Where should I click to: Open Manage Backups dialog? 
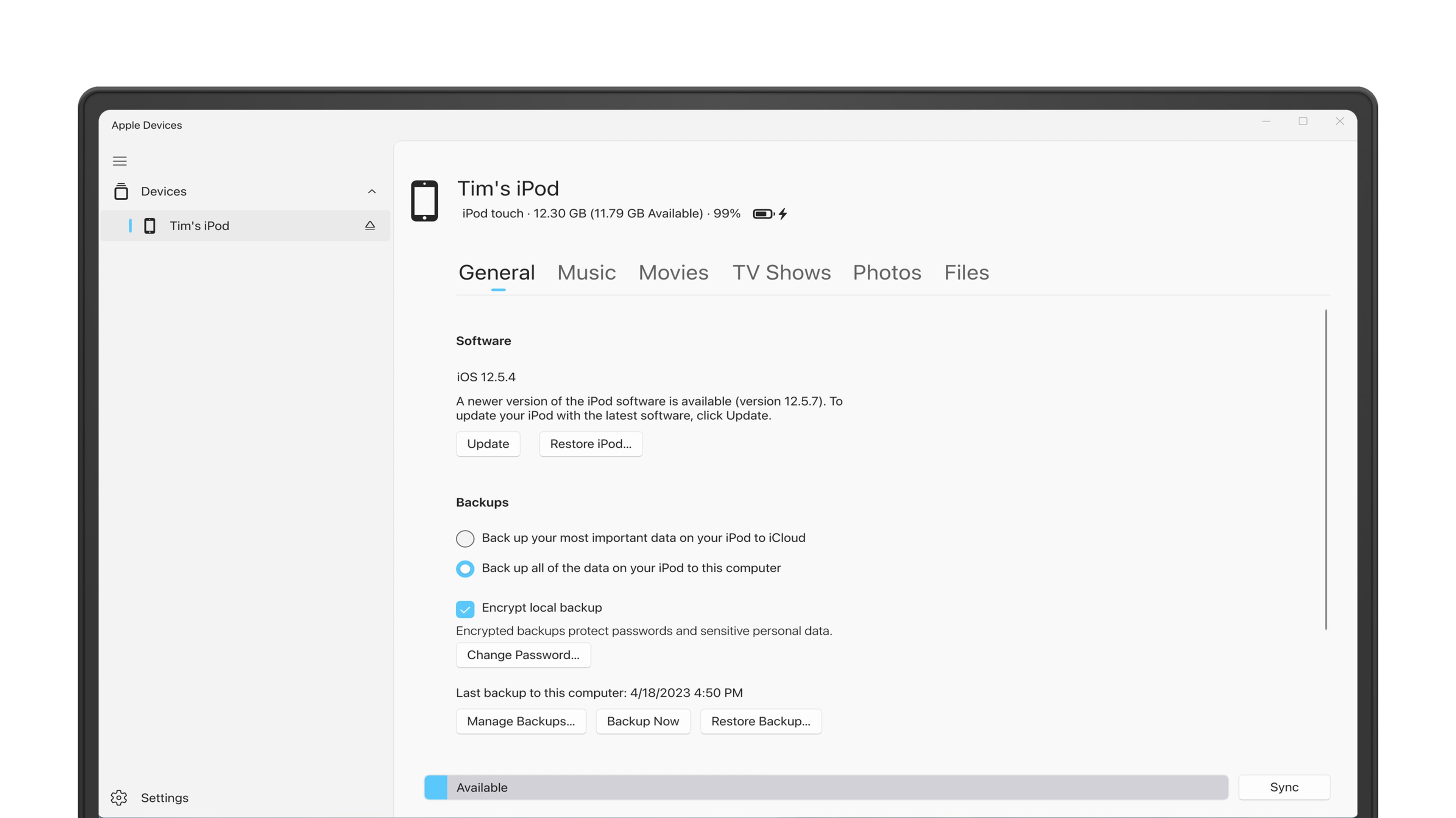pyautogui.click(x=521, y=721)
